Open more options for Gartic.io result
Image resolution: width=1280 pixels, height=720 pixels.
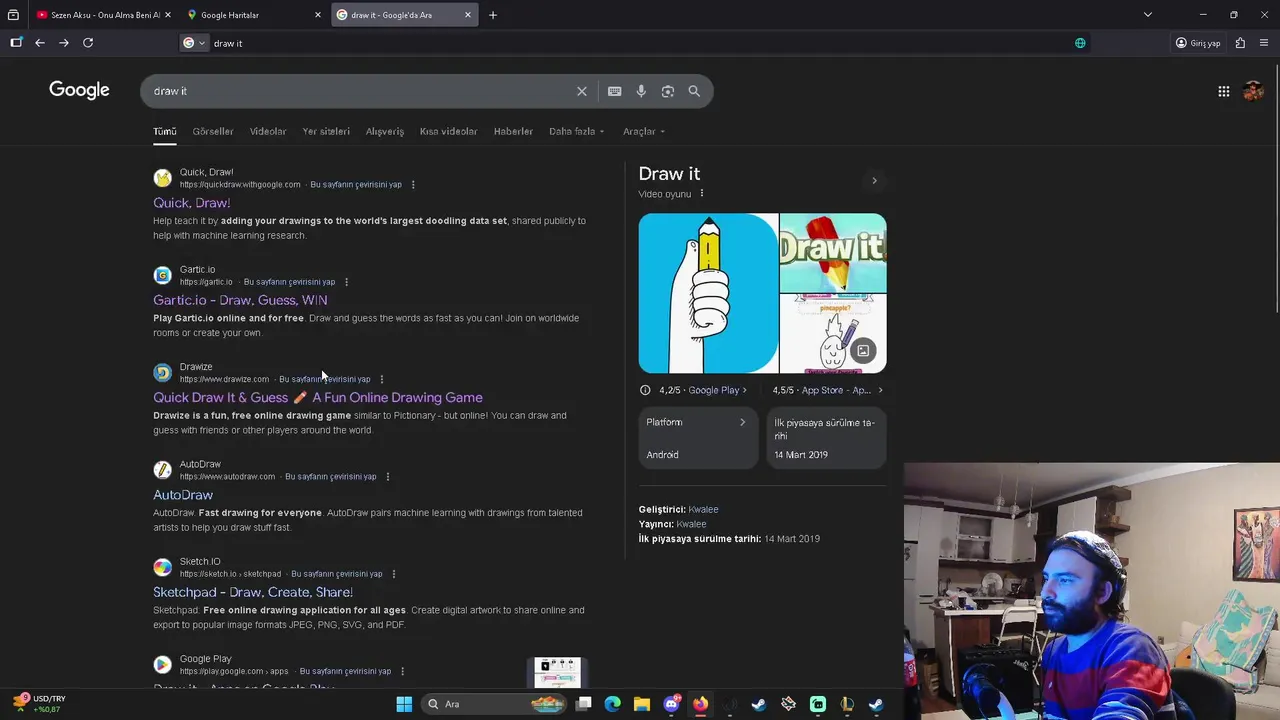point(346,282)
